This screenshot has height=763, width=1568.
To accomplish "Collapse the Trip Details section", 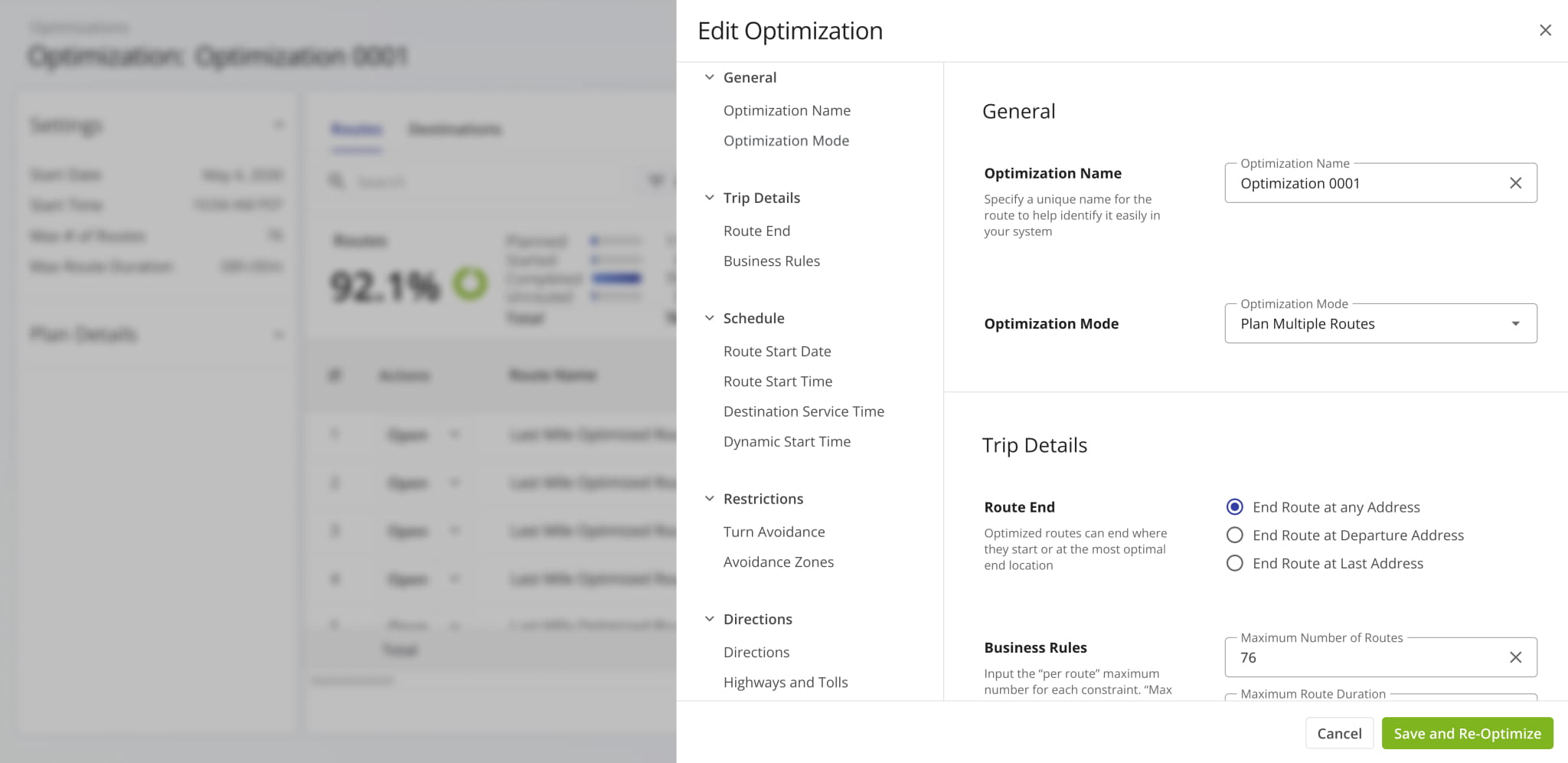I will click(709, 197).
